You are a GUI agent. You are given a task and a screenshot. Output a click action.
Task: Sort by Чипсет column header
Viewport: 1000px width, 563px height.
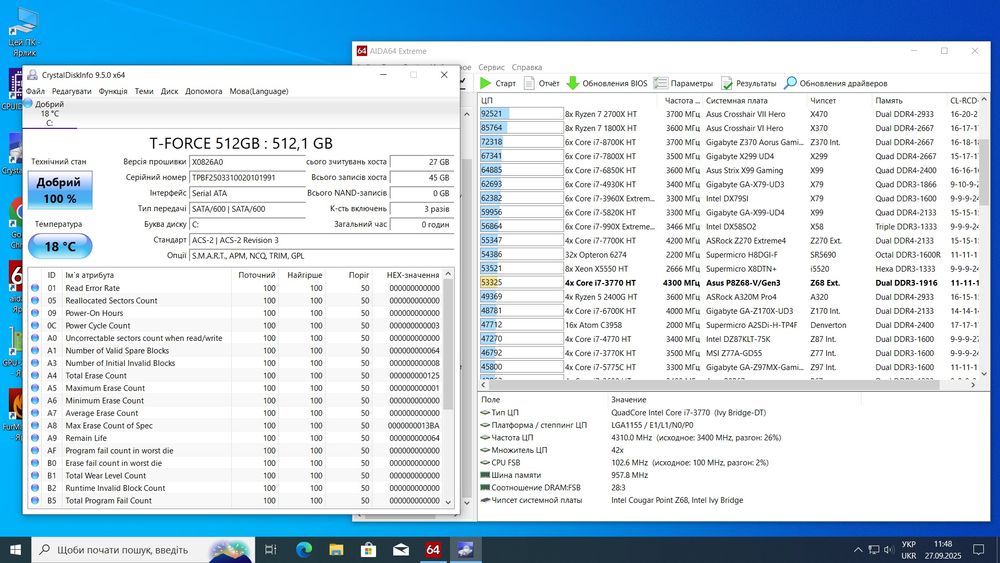[839, 101]
